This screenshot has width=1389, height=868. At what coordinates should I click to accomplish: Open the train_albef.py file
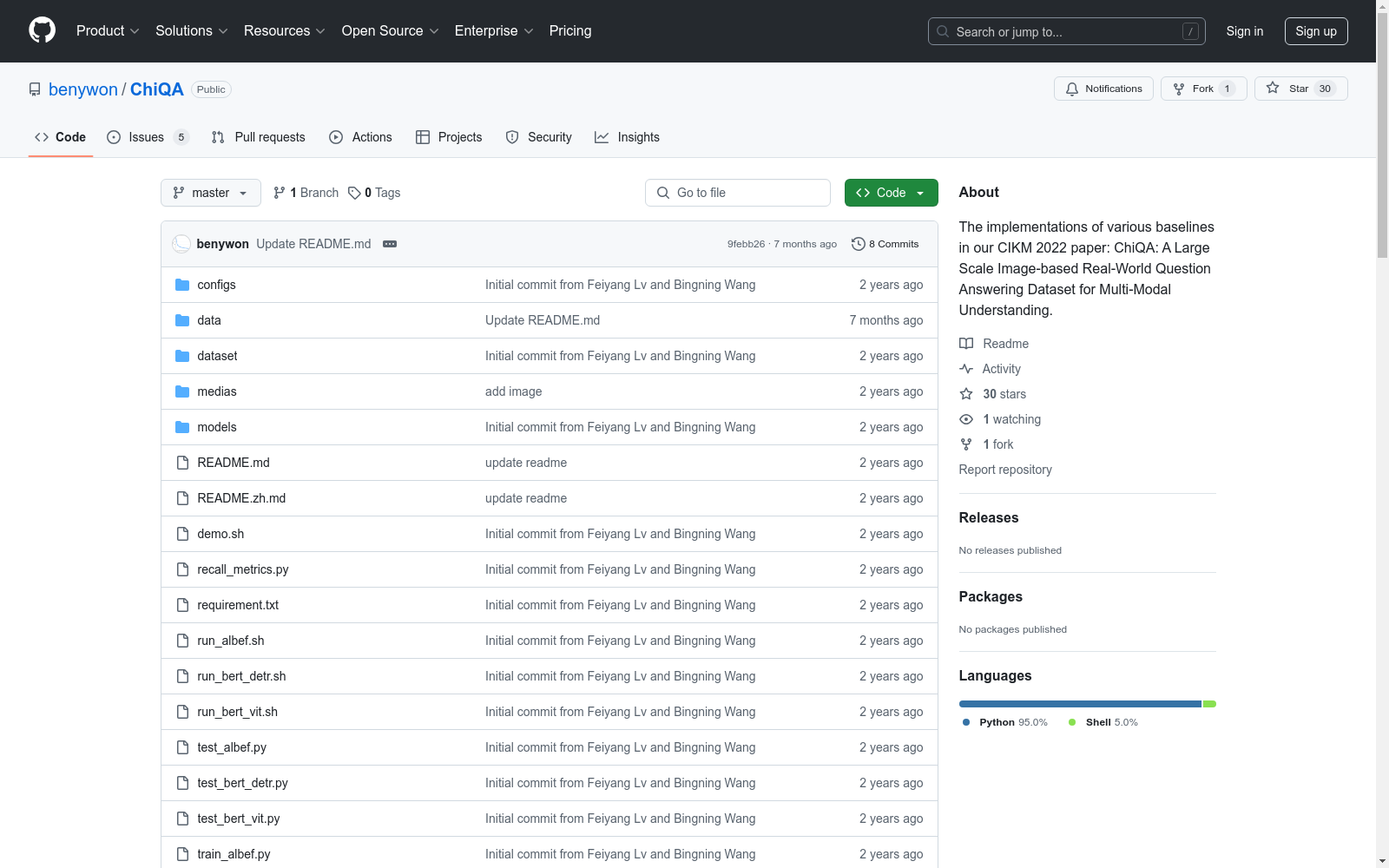pos(234,854)
